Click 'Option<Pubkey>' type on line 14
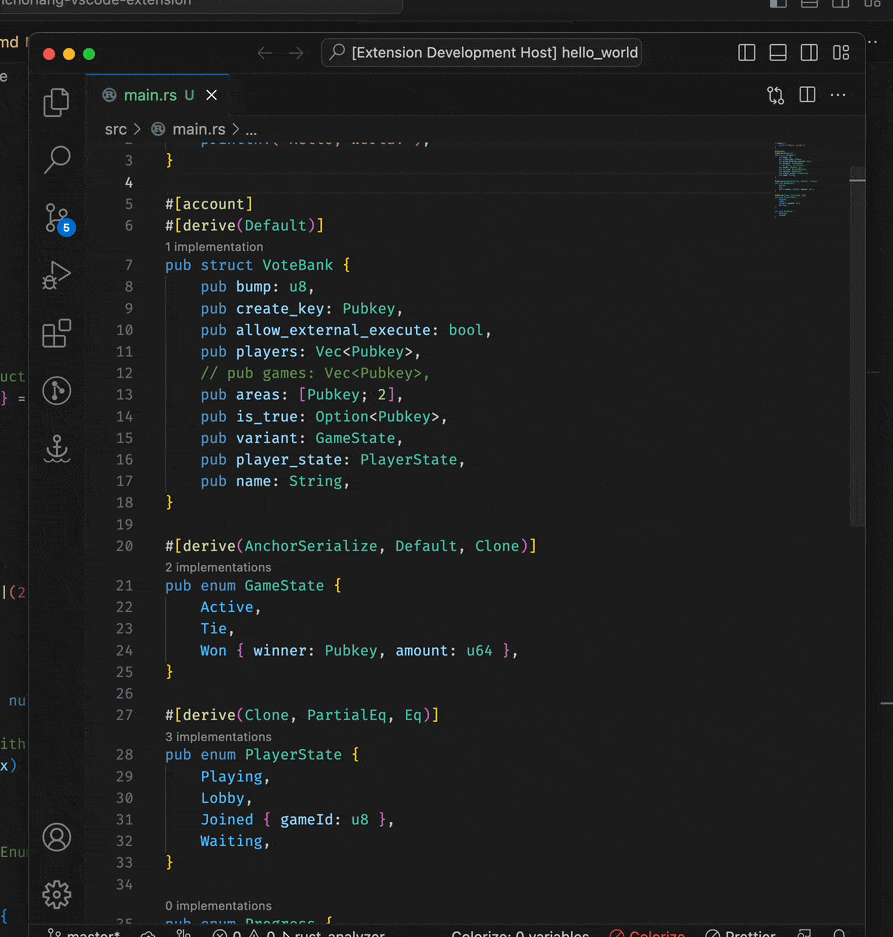 tap(377, 417)
